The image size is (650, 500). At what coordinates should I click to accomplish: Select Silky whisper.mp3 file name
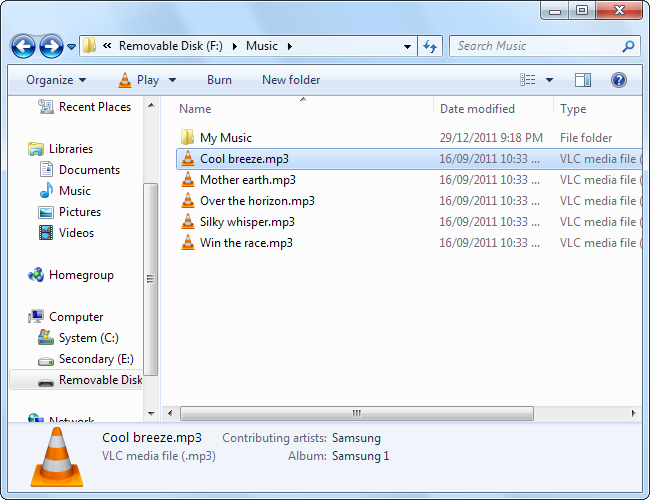(247, 222)
